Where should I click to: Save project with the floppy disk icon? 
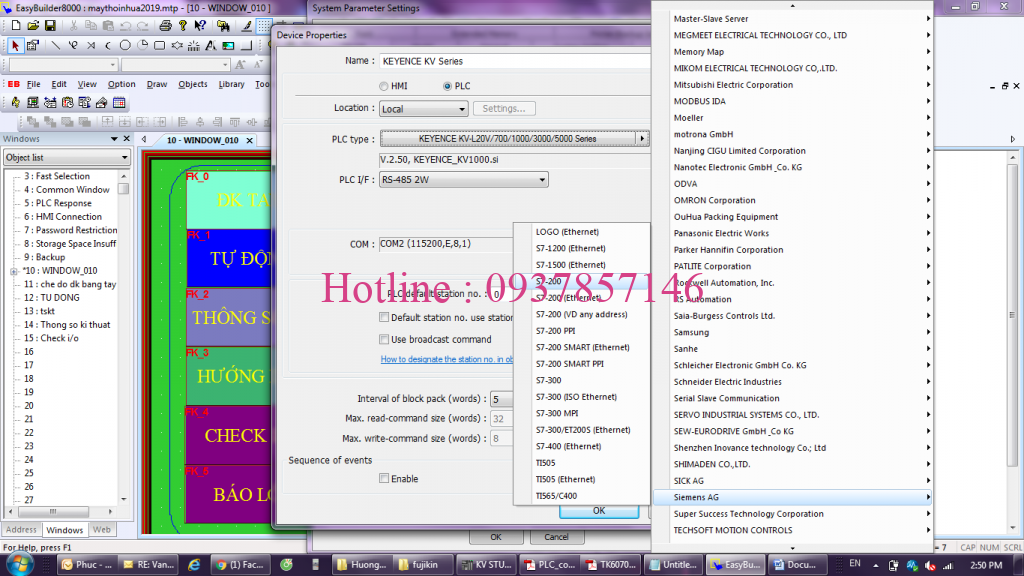click(x=50, y=26)
